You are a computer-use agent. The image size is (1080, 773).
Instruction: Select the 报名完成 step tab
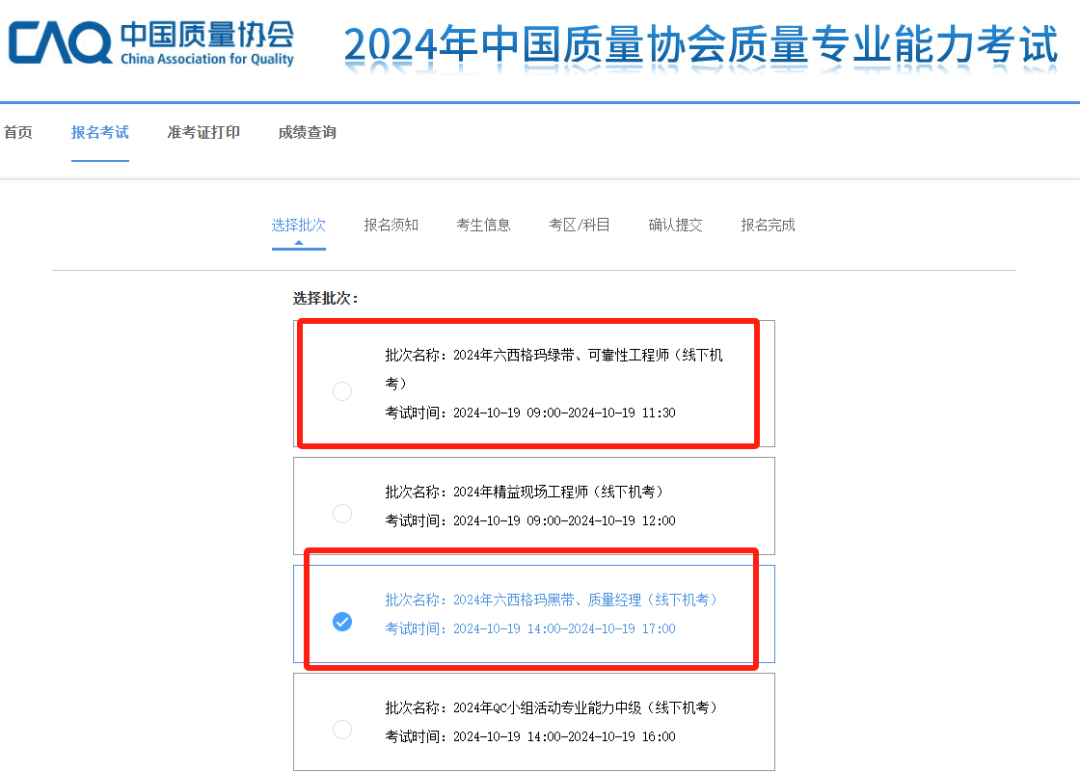tap(768, 225)
